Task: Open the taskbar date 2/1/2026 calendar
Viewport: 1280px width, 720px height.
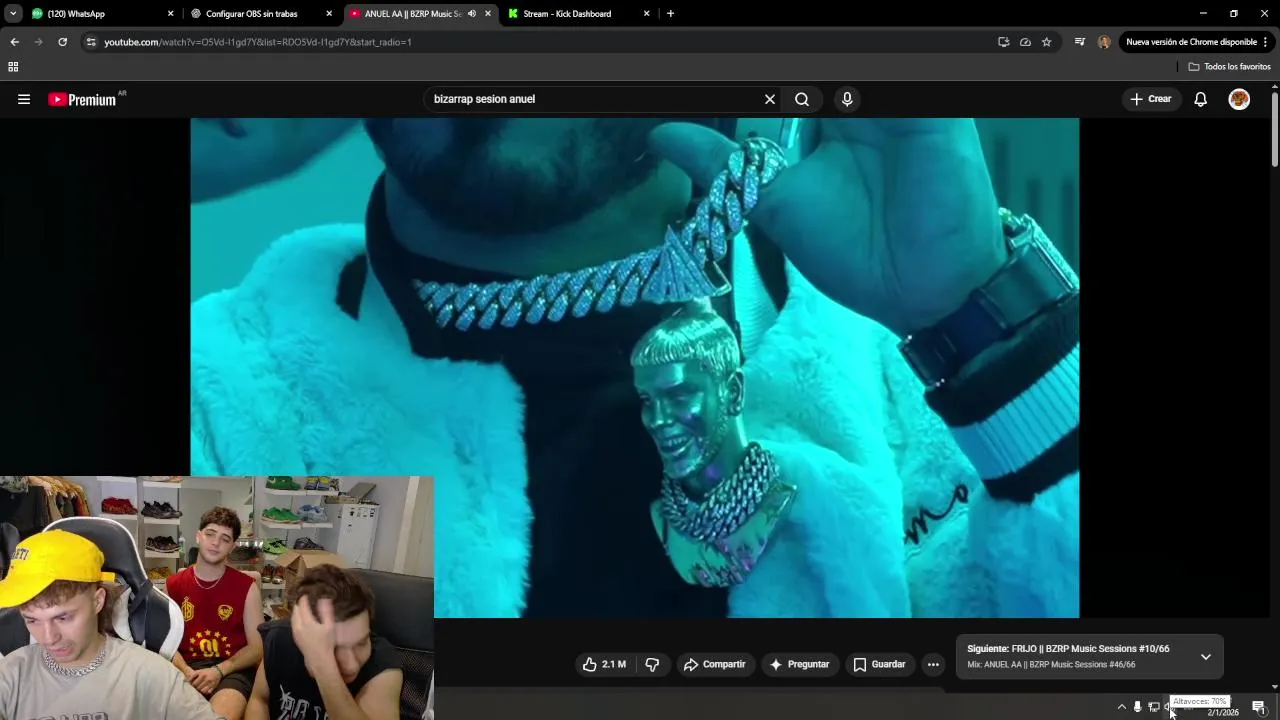Action: (1223, 712)
